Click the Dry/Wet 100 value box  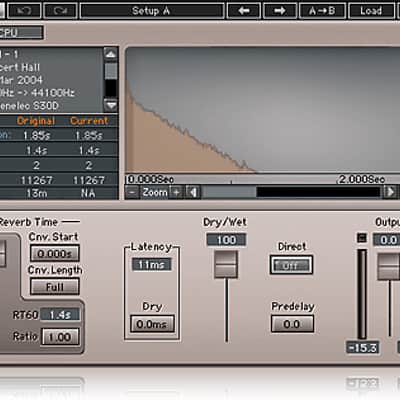tap(226, 240)
